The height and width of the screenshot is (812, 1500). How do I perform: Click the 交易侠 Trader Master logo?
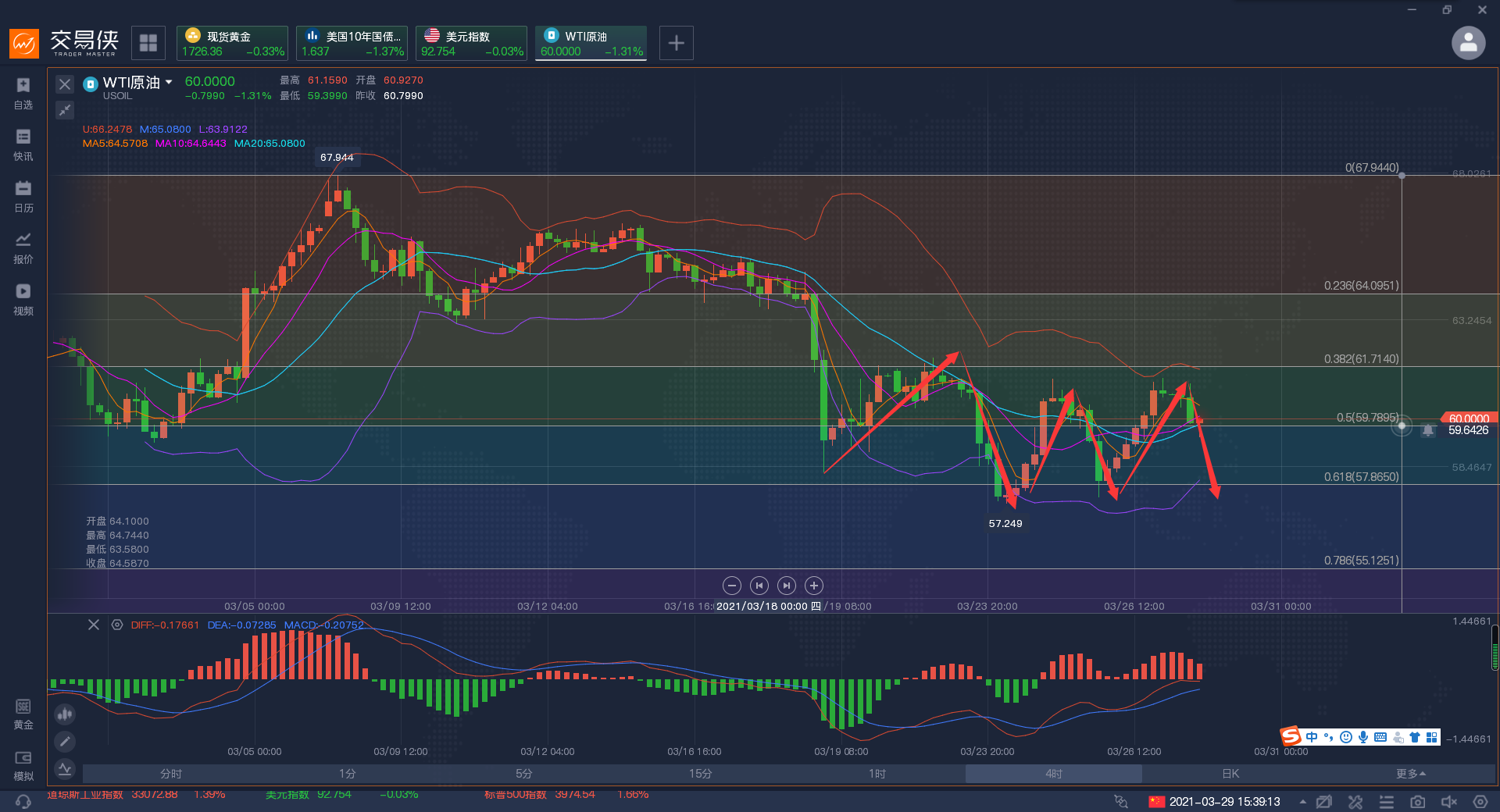click(x=64, y=43)
